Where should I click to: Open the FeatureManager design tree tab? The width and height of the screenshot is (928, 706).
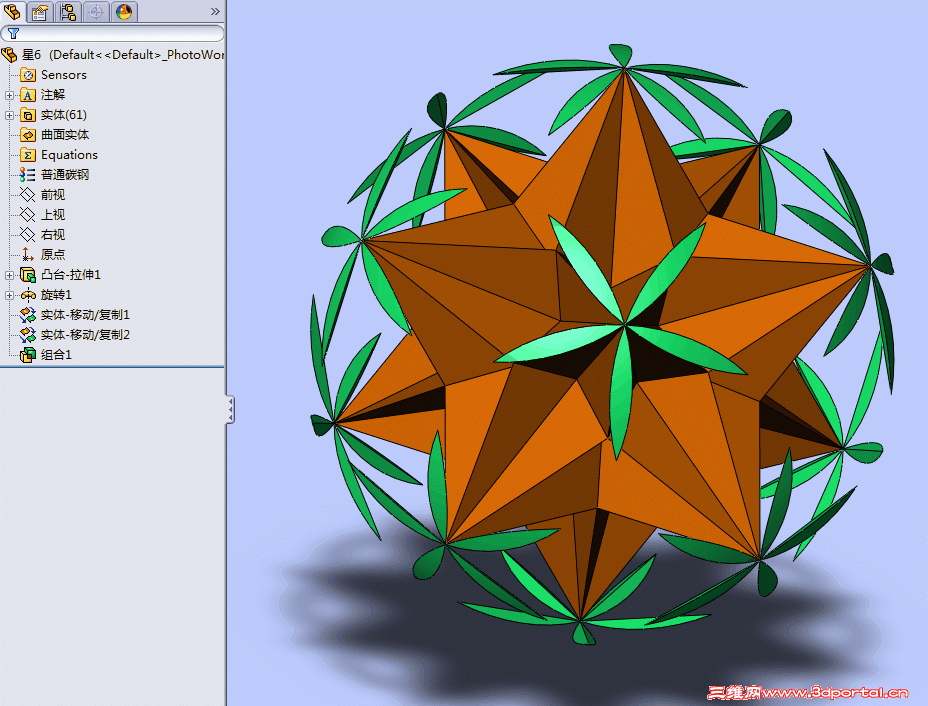point(12,11)
